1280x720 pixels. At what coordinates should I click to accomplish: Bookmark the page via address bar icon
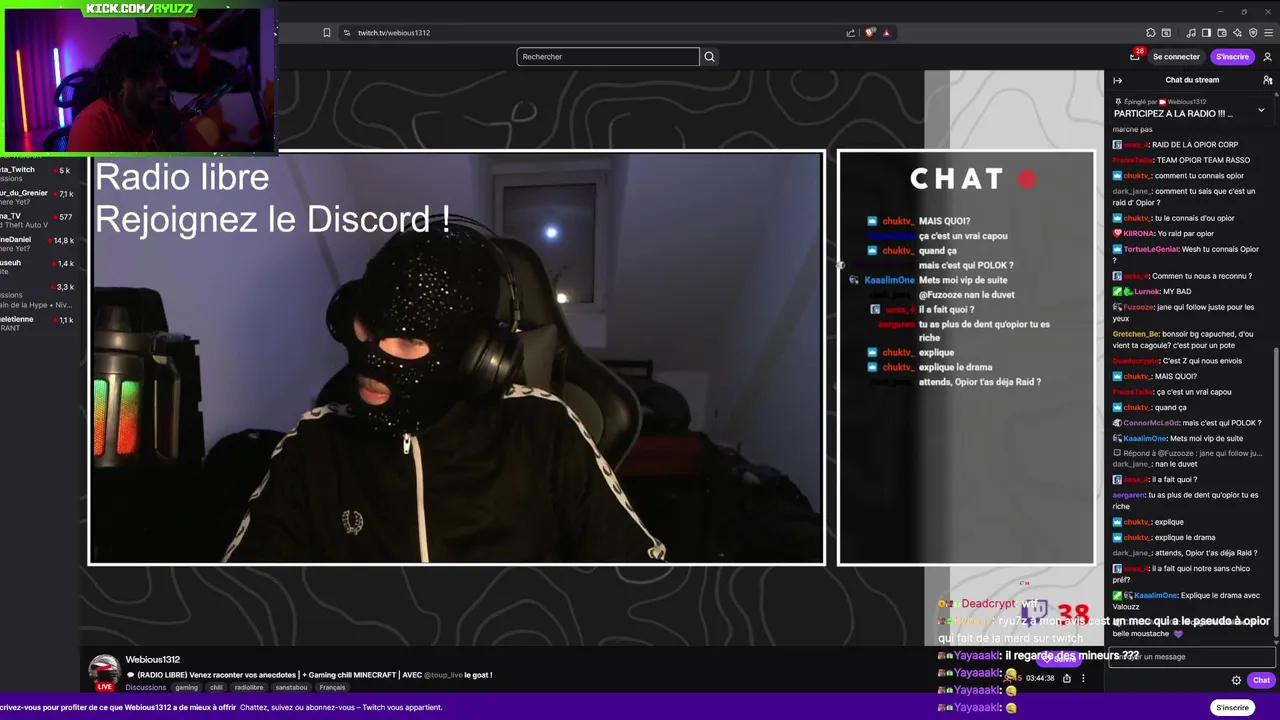[x=327, y=33]
